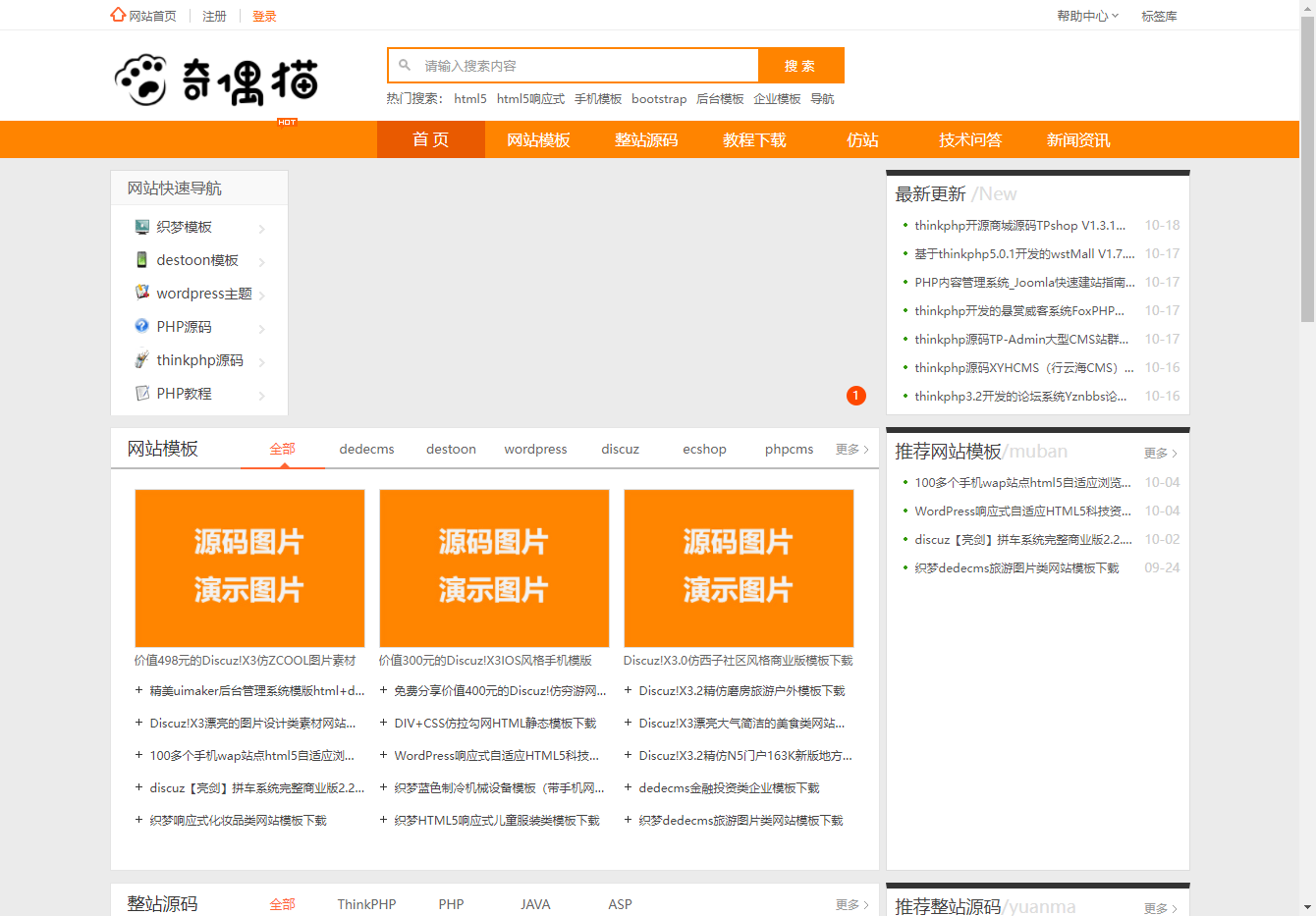
Task: Click the orange 搜索 button
Action: click(x=800, y=66)
